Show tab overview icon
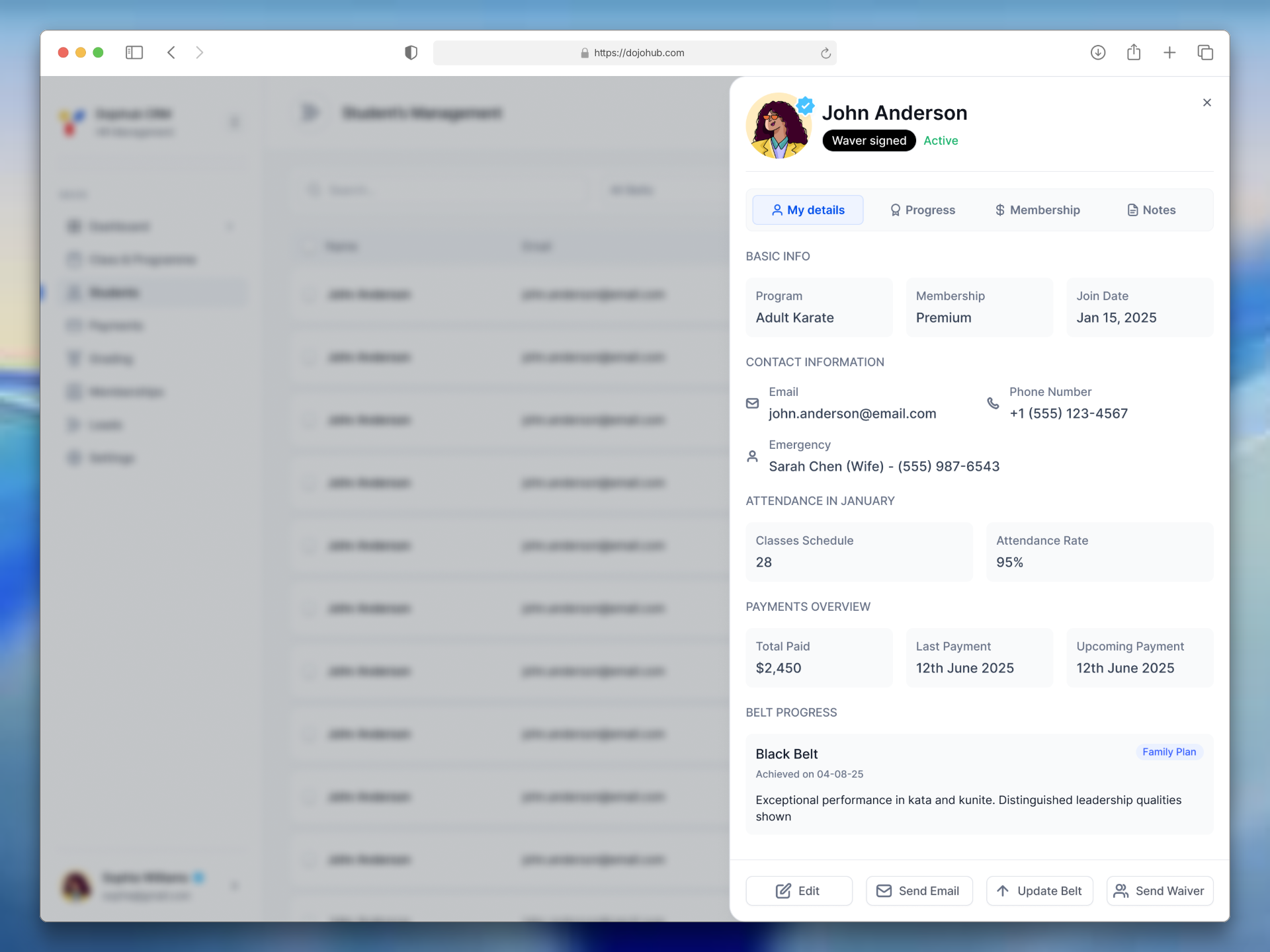This screenshot has width=1270, height=952. pyautogui.click(x=1205, y=52)
